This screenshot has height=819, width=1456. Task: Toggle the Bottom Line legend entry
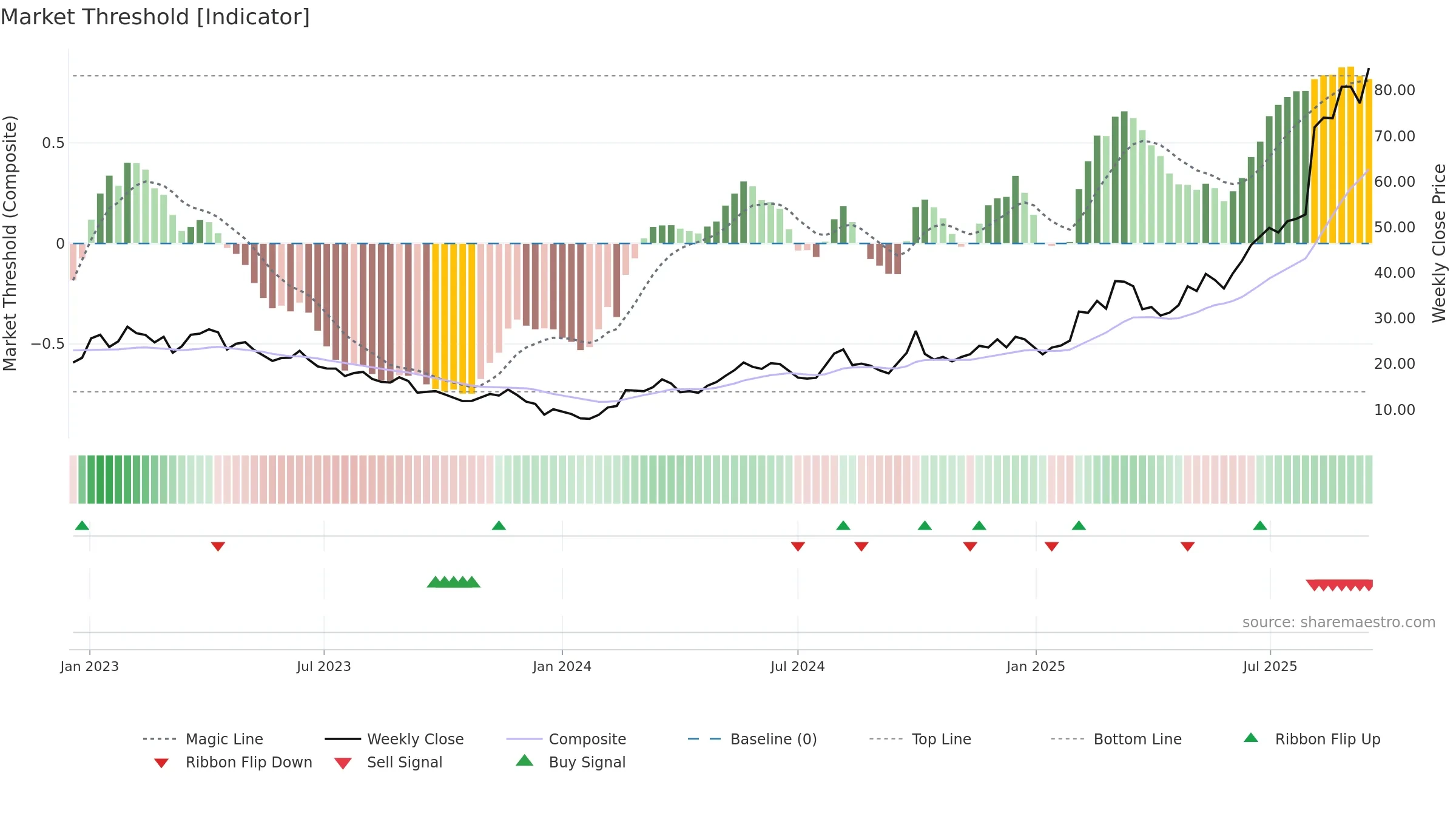point(1116,739)
